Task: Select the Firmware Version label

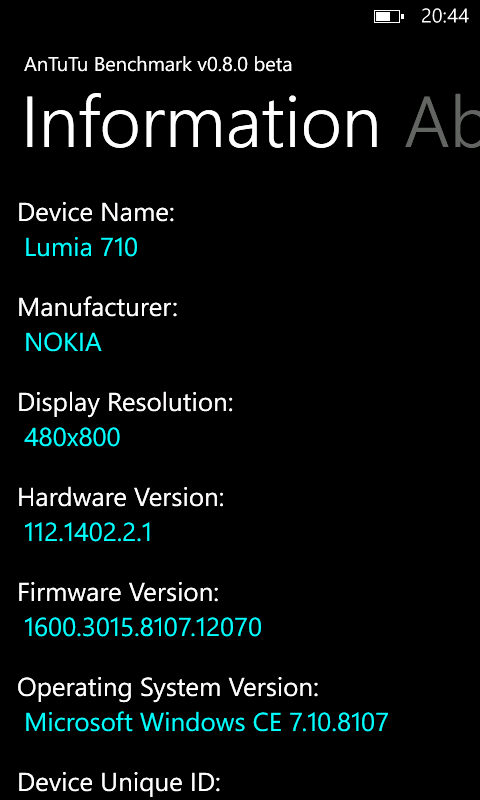Action: click(118, 593)
